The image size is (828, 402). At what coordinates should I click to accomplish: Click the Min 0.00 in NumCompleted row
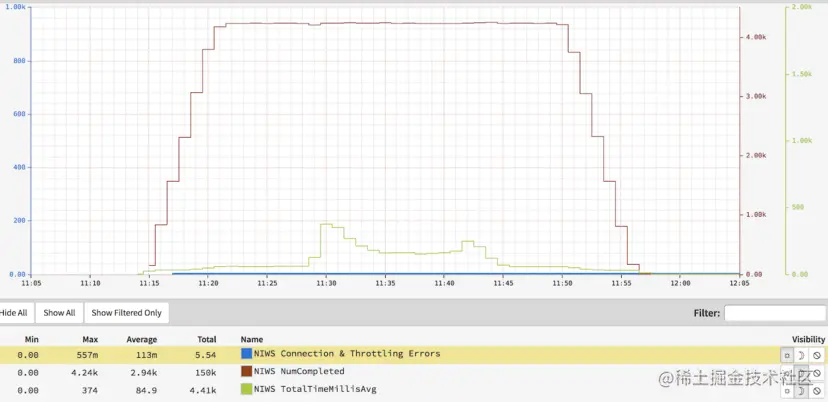27,372
